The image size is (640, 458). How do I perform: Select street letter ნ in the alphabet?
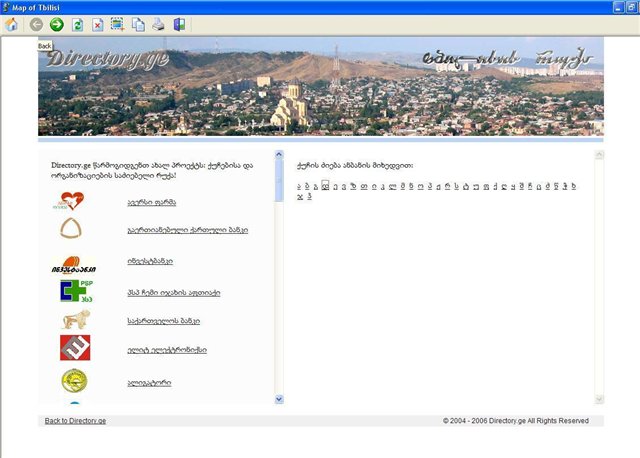[x=411, y=186]
